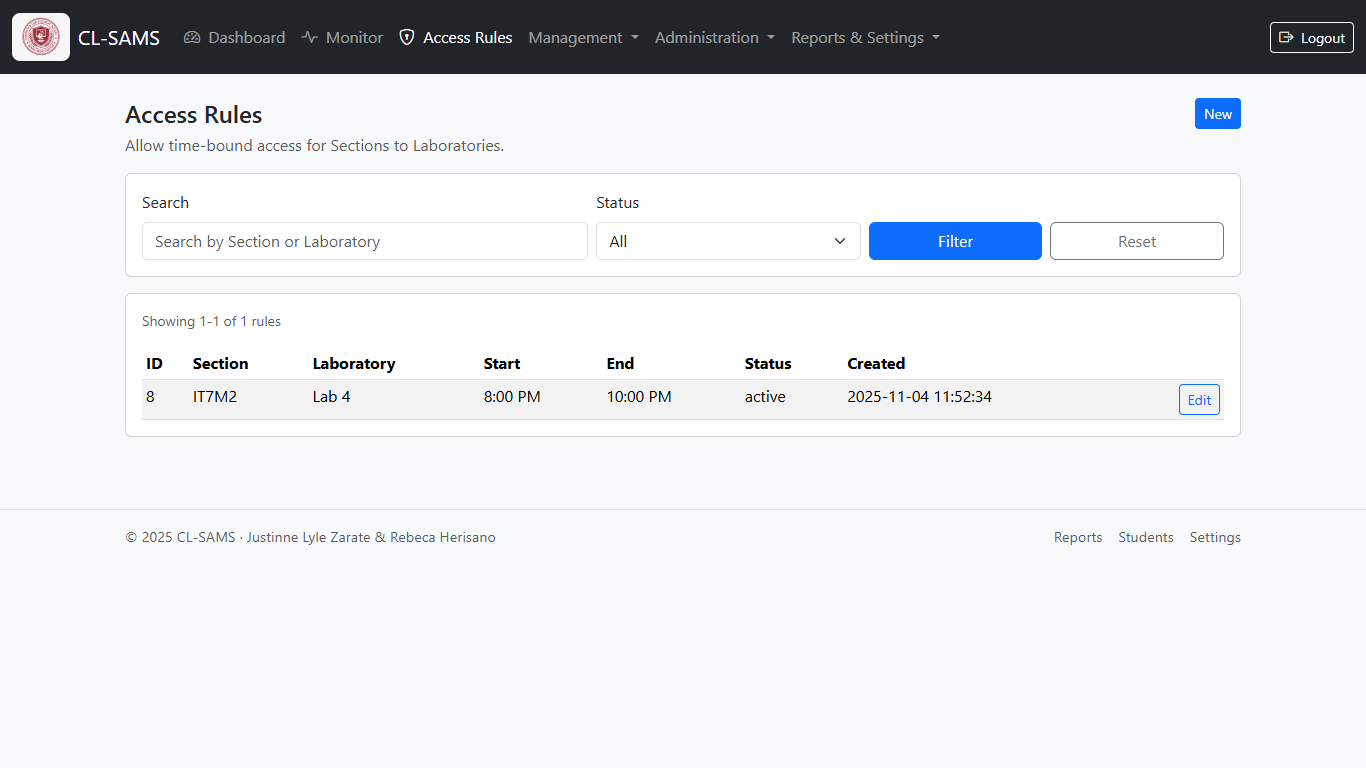This screenshot has width=1366, height=768.
Task: Open the Settings footer link
Action: 1214,537
